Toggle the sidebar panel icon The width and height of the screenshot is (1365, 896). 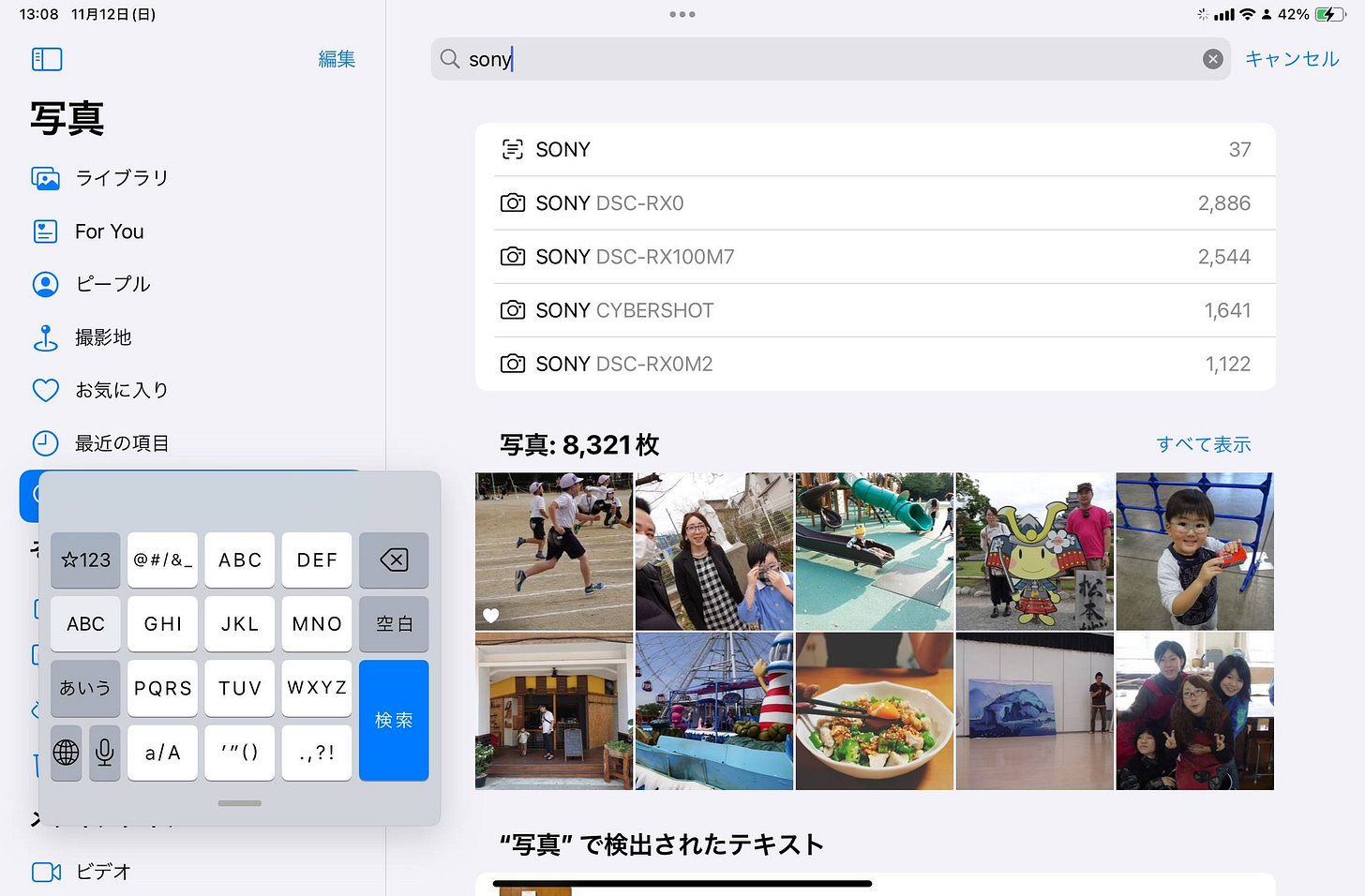(x=47, y=59)
